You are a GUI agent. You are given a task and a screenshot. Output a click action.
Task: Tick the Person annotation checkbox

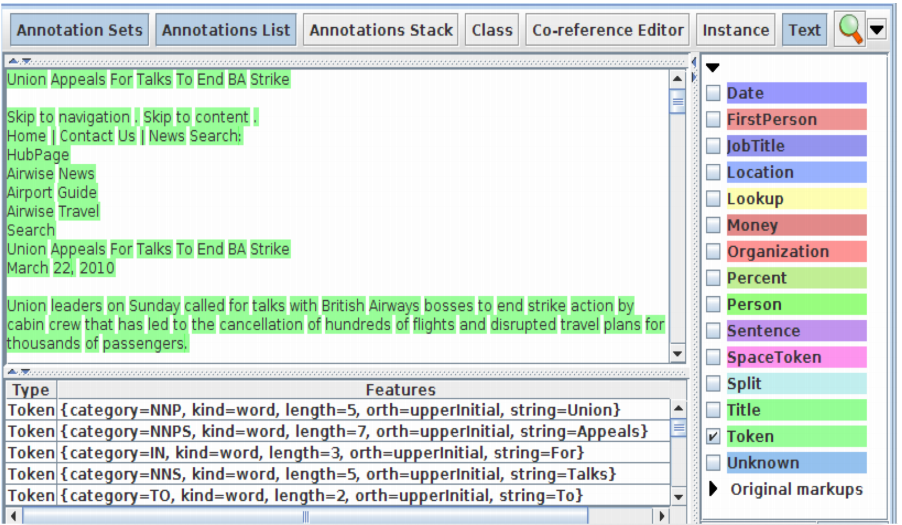coord(713,304)
